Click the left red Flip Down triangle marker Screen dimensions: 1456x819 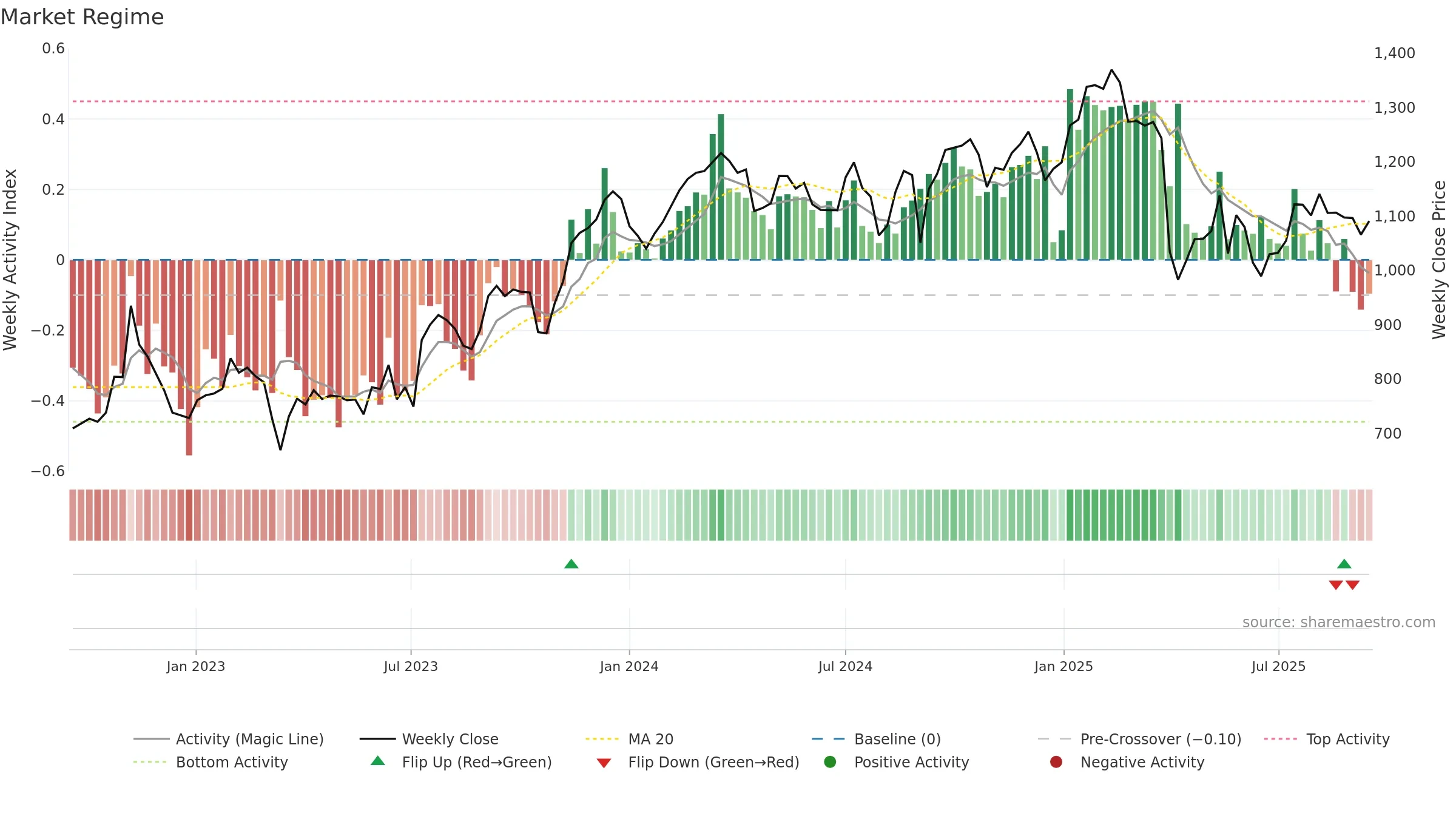point(1336,585)
